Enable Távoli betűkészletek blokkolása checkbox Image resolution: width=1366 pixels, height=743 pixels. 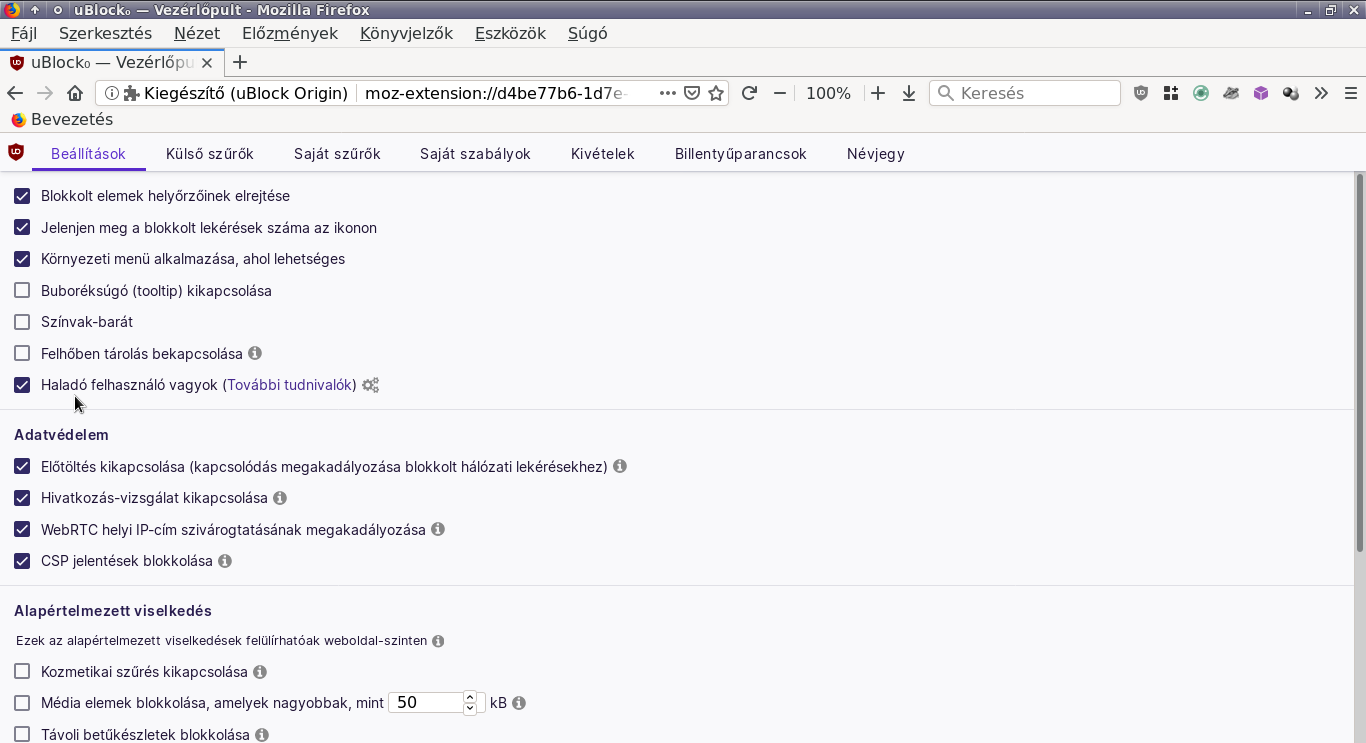coord(22,735)
